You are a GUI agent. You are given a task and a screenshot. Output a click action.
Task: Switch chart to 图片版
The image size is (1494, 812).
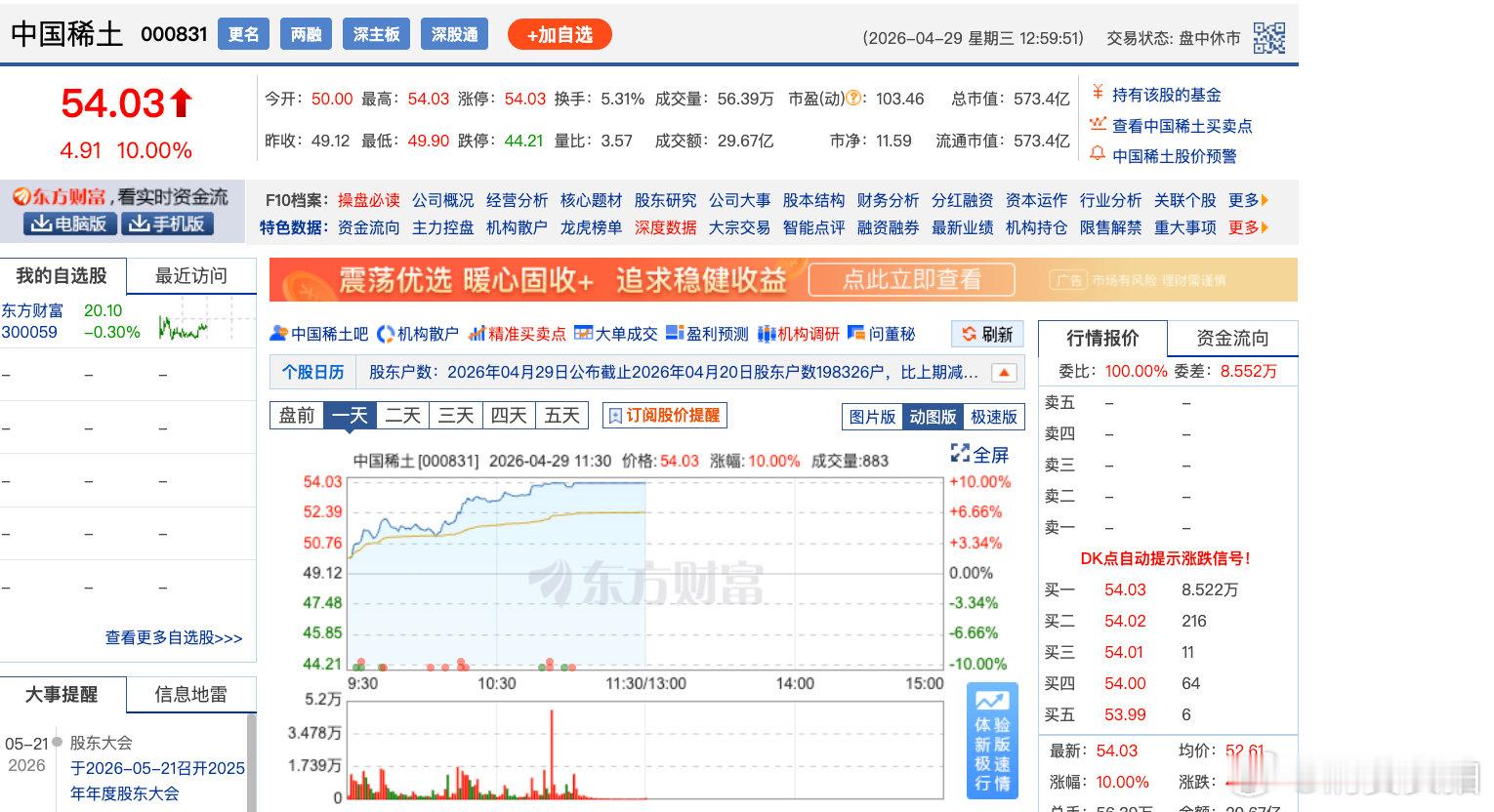tap(872, 417)
